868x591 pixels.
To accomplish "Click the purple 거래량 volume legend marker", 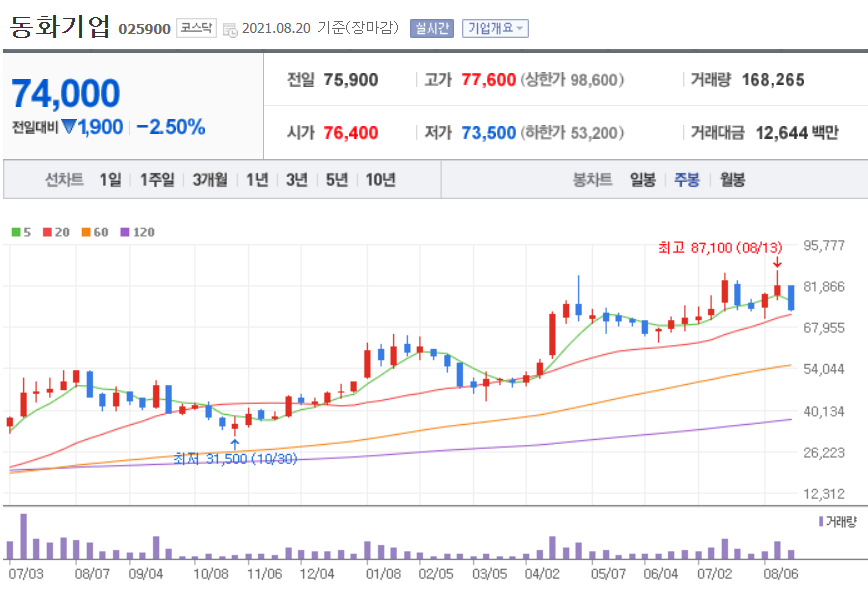I will [821, 521].
